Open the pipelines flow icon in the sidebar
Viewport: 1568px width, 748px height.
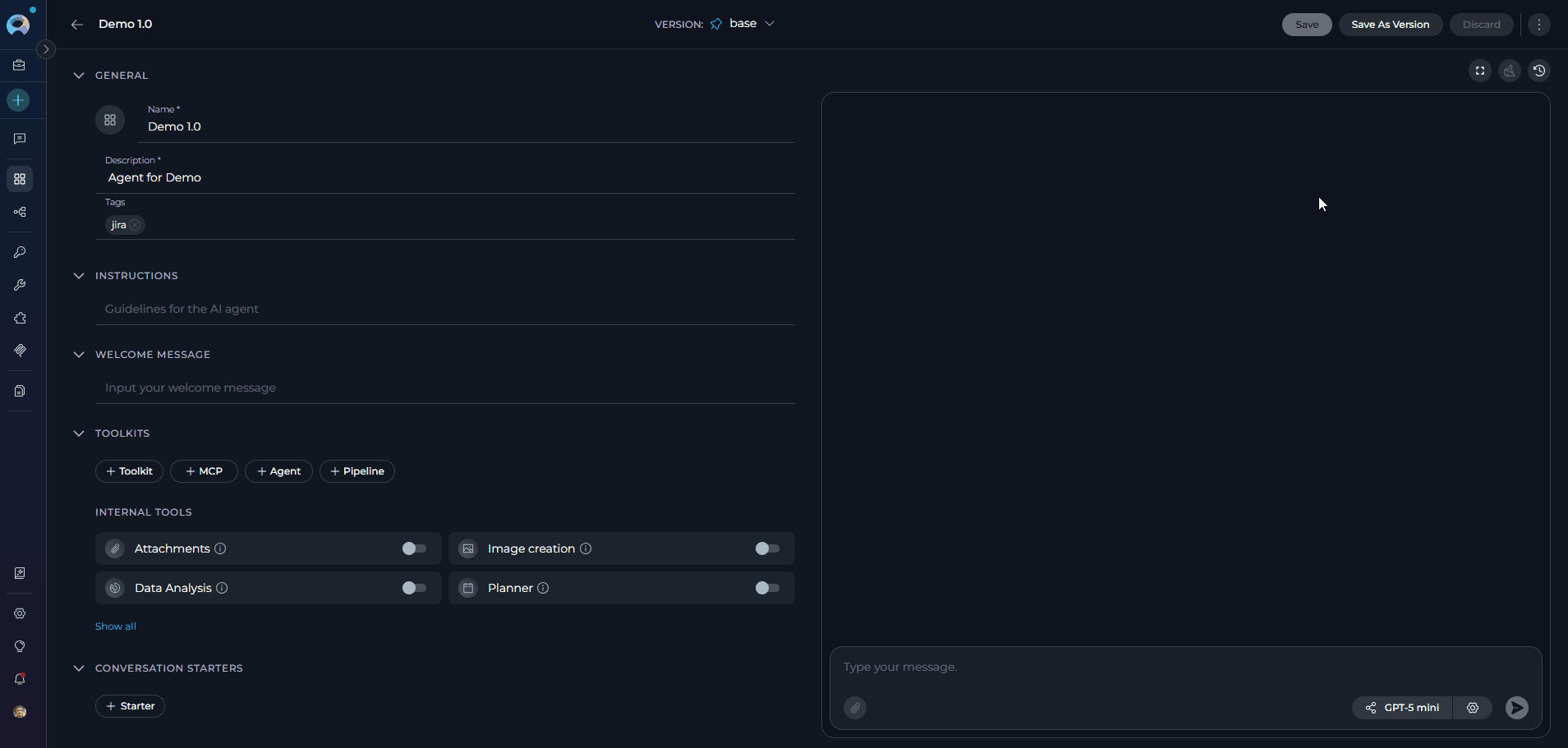point(20,212)
